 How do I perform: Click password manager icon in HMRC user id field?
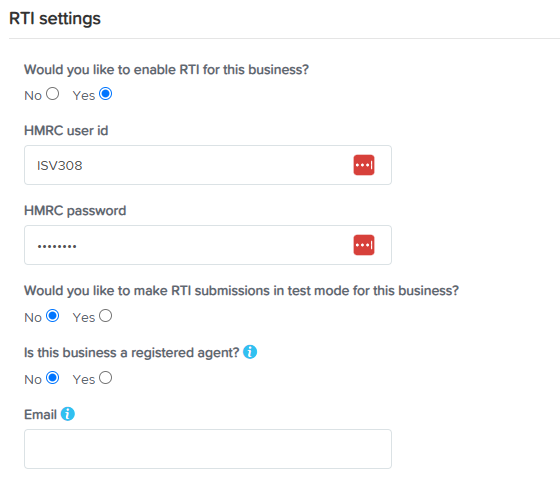click(x=364, y=165)
